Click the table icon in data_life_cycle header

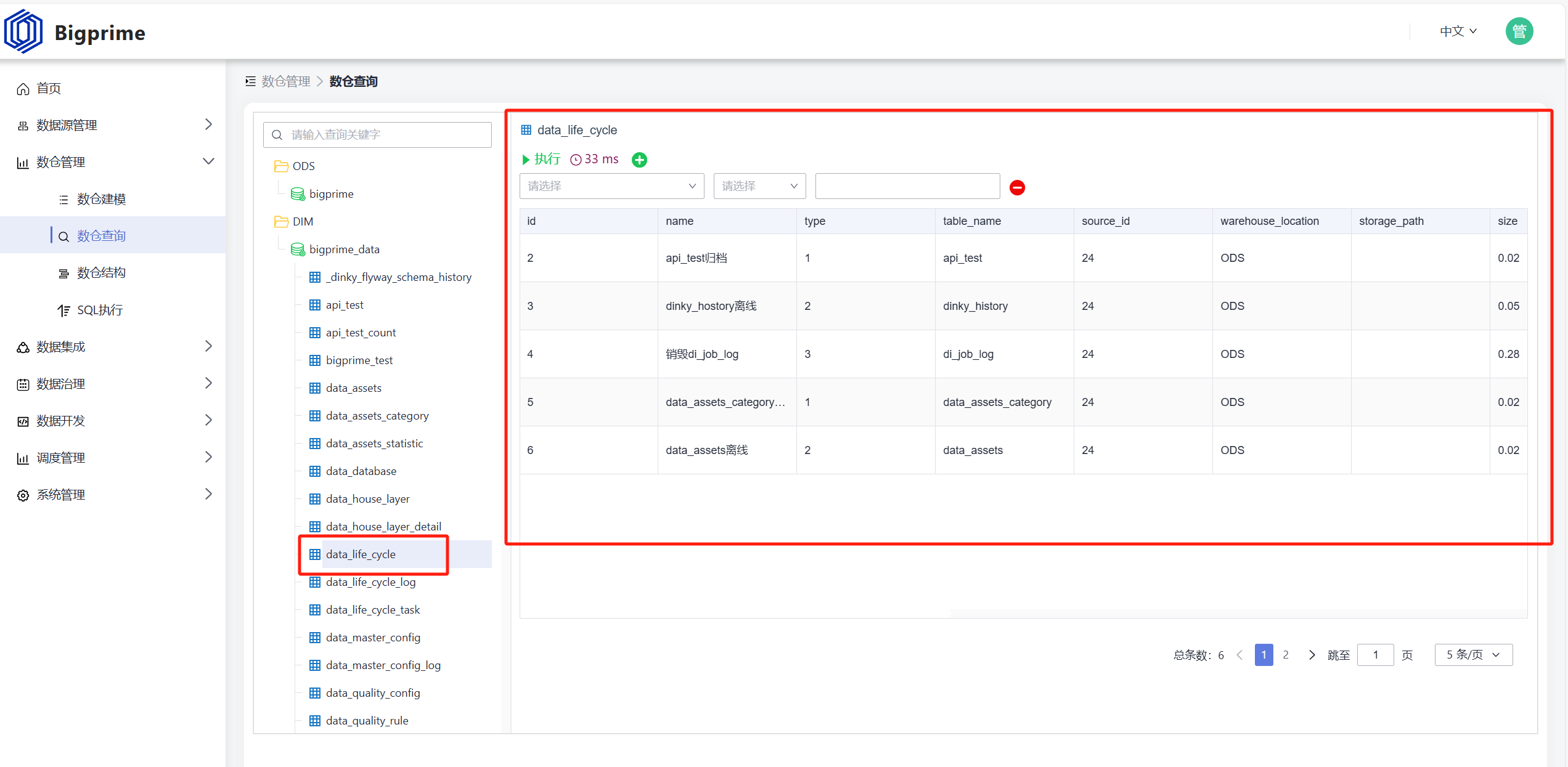pos(526,130)
